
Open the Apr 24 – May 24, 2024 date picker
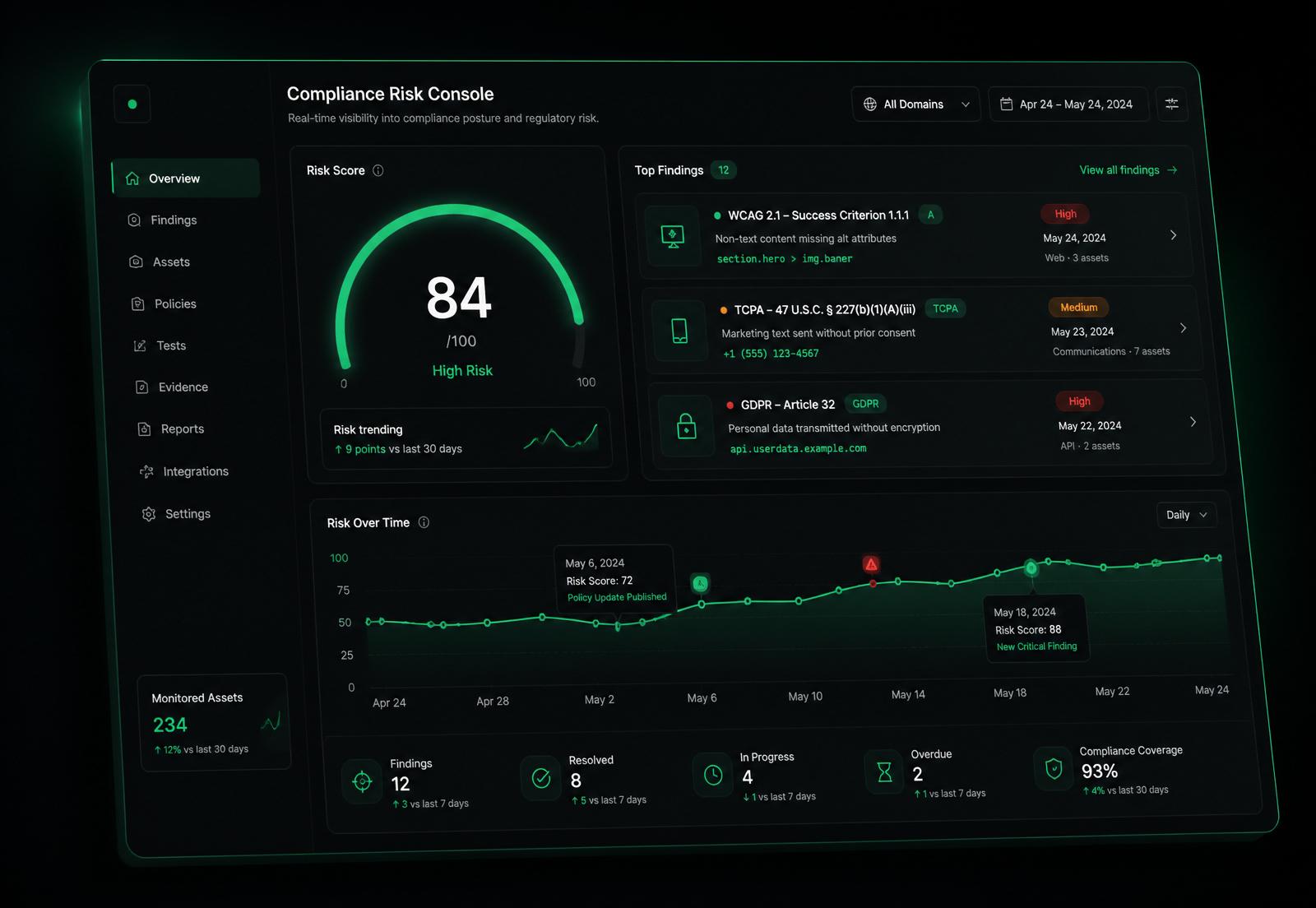pos(1068,104)
